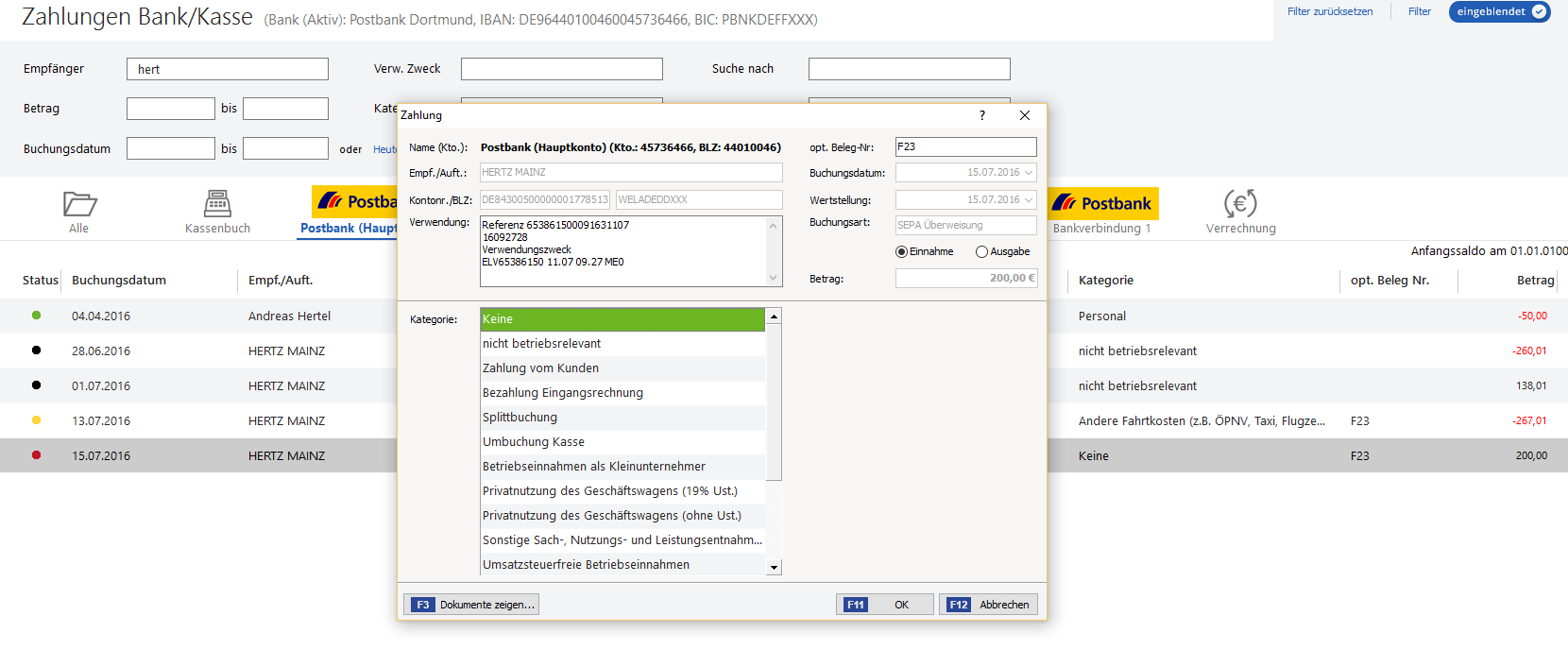Sort by opt. Beleg Nr. column header

pos(1389,280)
